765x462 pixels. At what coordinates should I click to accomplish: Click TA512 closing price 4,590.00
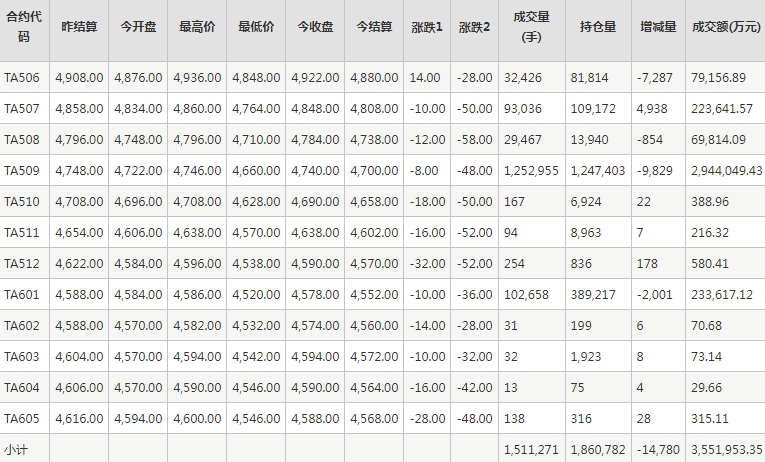315,263
